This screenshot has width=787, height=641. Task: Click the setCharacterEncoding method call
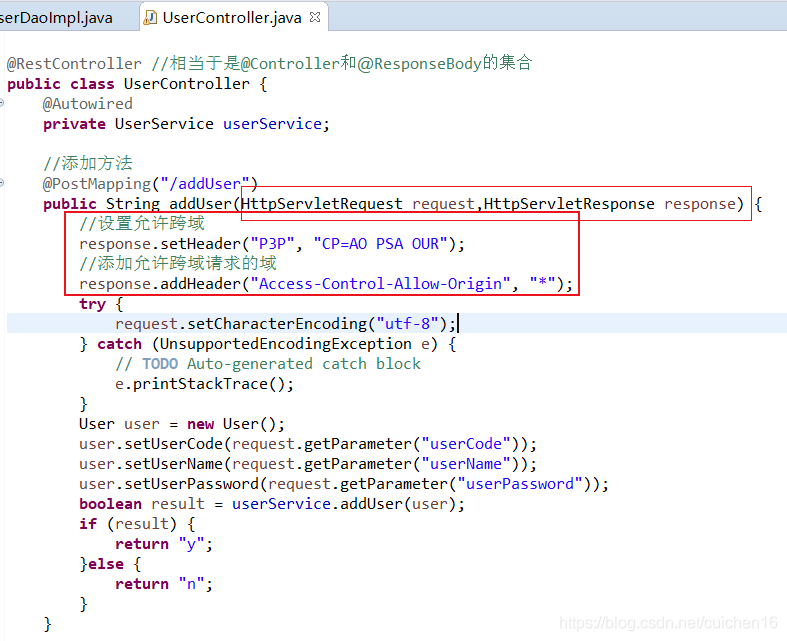coord(277,324)
